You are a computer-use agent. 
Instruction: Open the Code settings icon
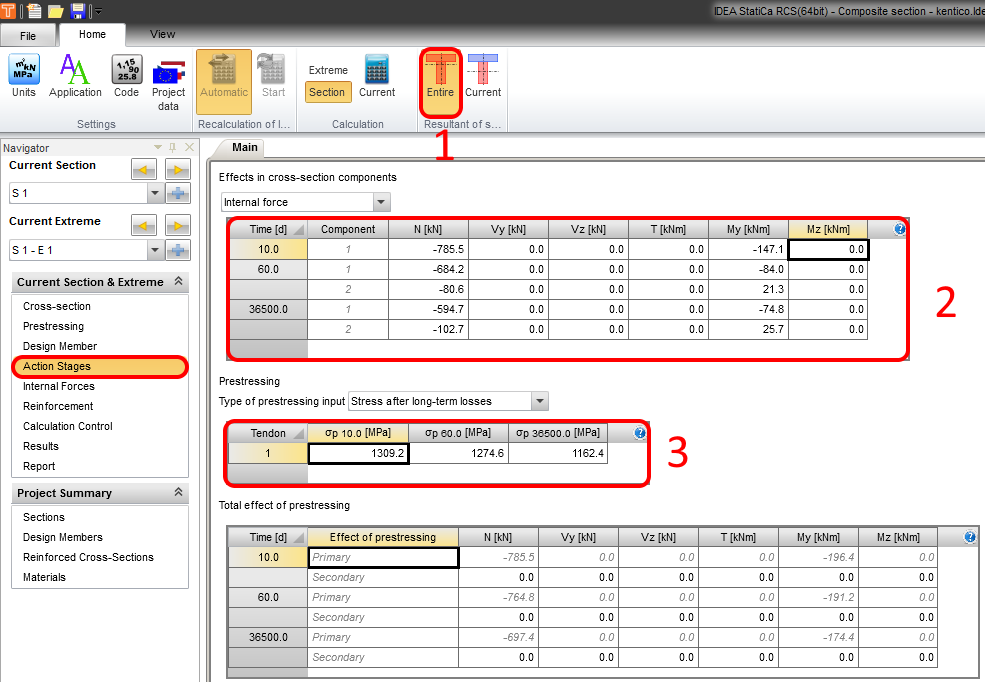click(x=126, y=77)
